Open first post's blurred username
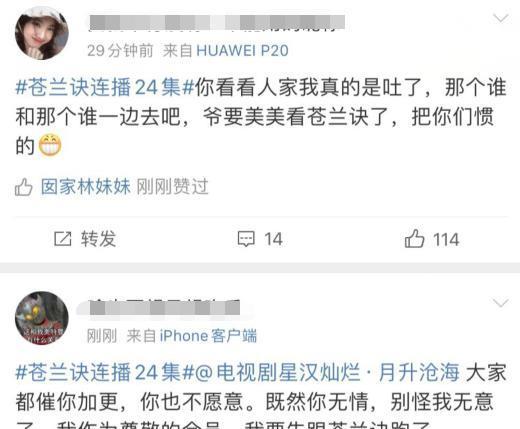The height and width of the screenshot is (429, 520). (x=217, y=22)
